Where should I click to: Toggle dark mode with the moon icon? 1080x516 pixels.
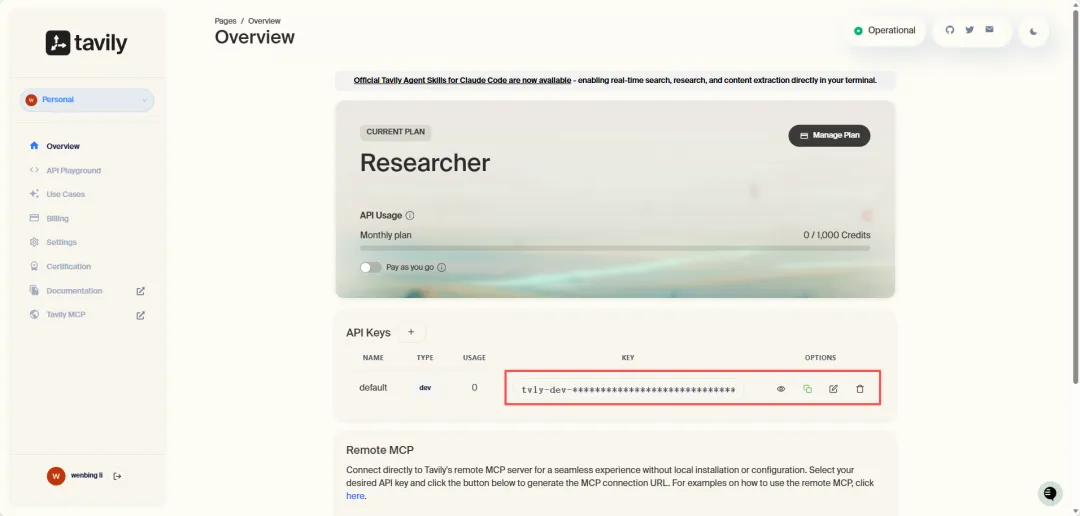[1033, 31]
